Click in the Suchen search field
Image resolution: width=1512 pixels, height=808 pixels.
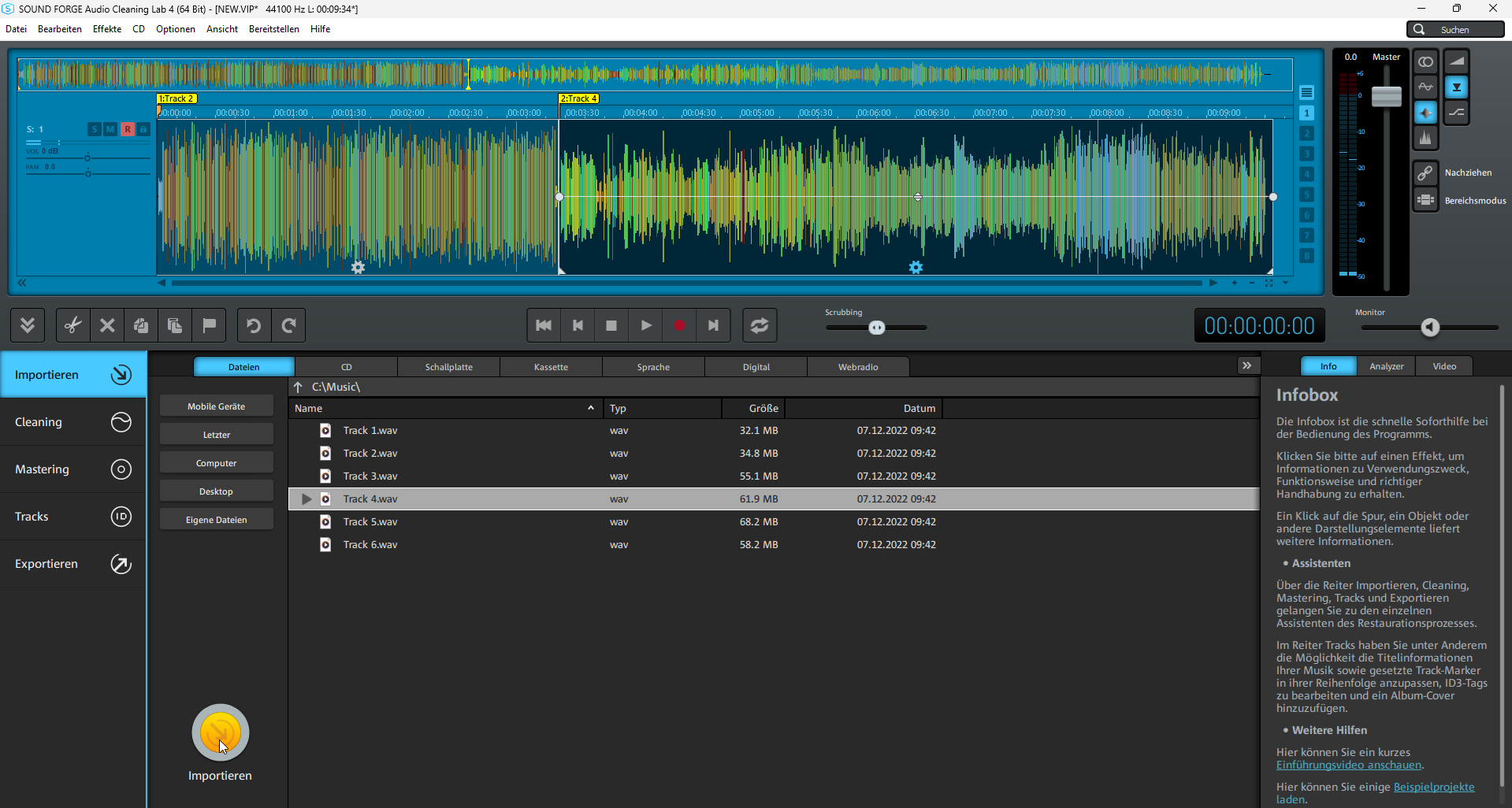coord(1456,29)
